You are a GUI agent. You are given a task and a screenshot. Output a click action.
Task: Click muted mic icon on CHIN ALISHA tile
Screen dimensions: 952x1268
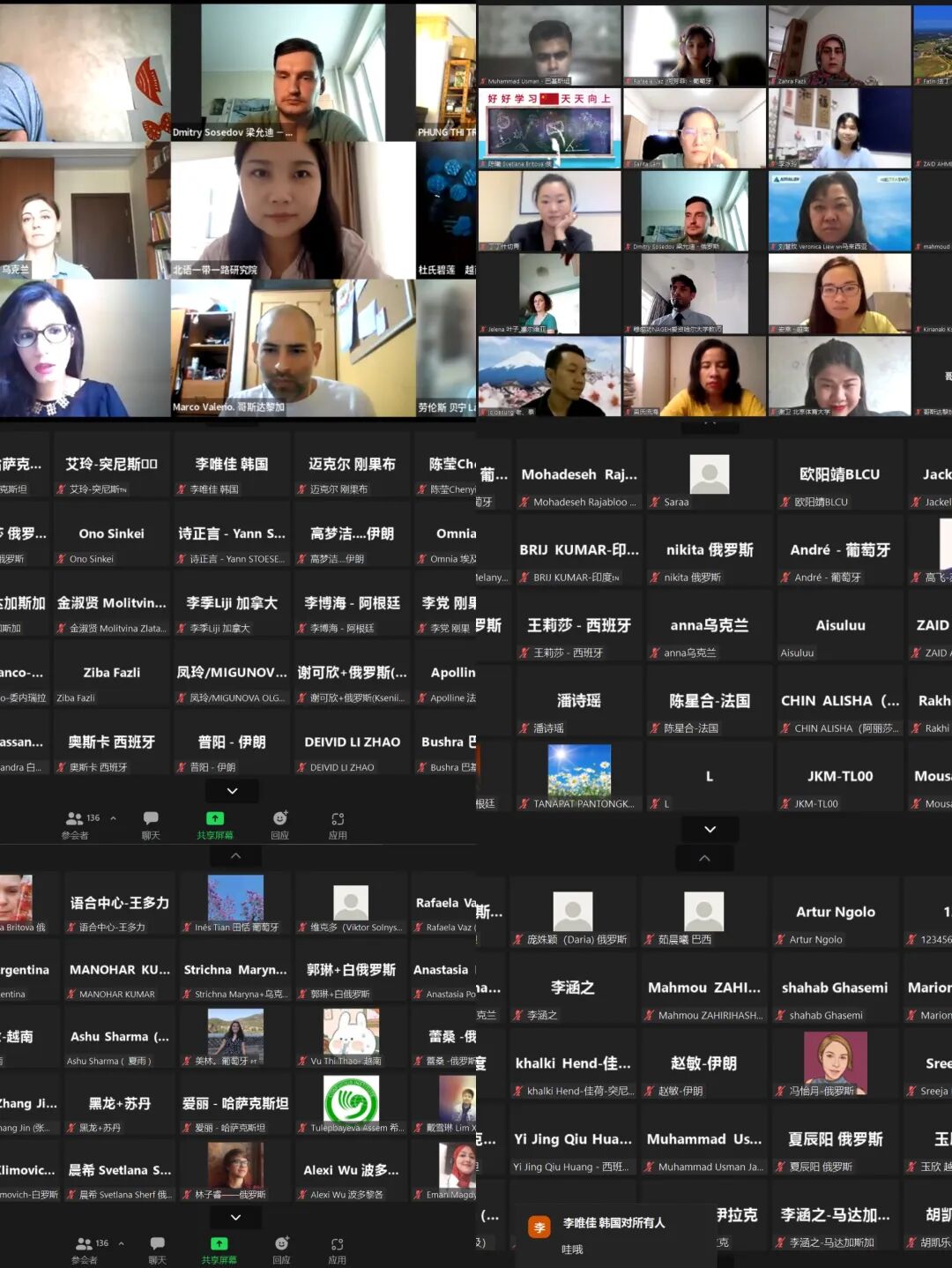point(785,728)
